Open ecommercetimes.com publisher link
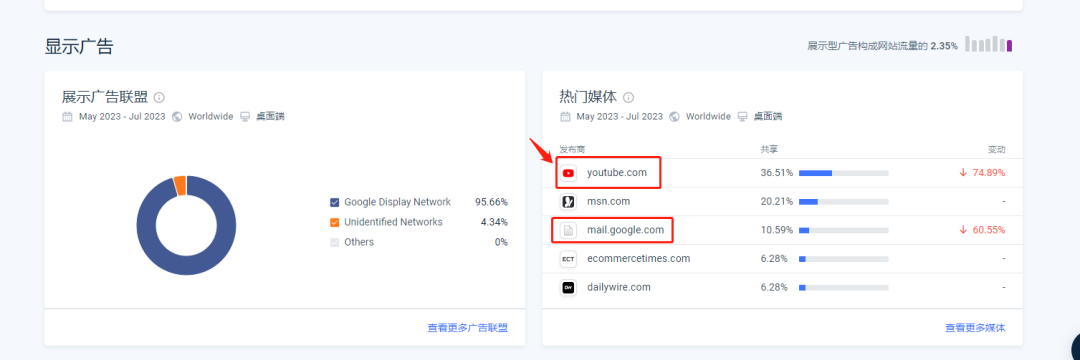The height and width of the screenshot is (360, 1080). point(638,259)
